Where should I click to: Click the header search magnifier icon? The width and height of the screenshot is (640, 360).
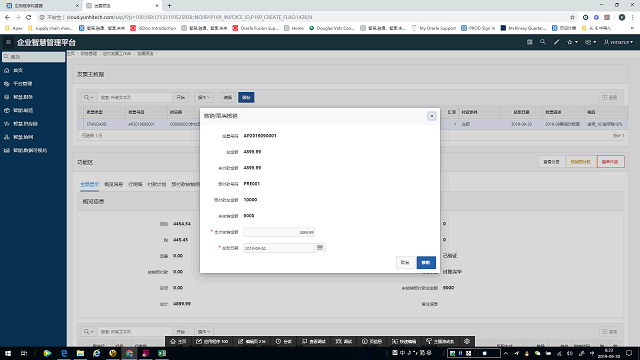pyautogui.click(x=542, y=42)
